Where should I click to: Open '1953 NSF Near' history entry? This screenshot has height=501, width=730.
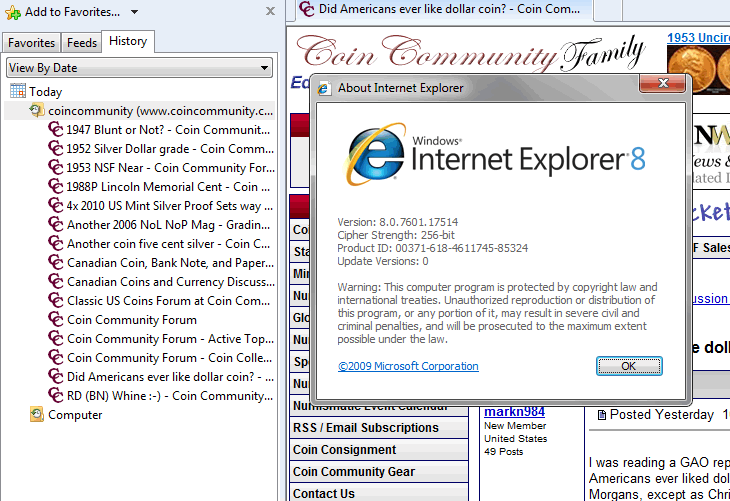tap(170, 168)
